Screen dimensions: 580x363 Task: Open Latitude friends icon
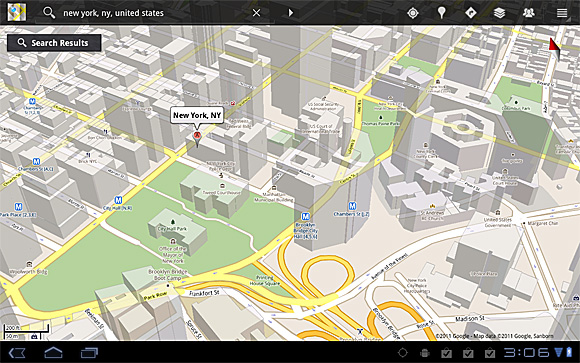coord(529,13)
